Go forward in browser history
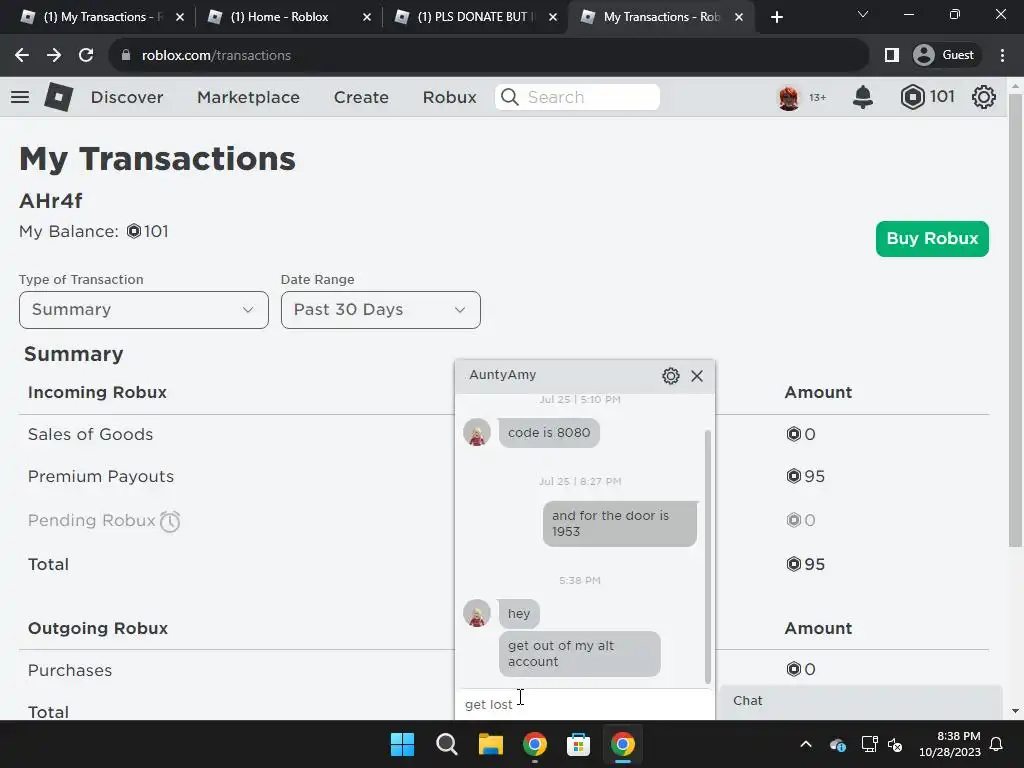This screenshot has width=1024, height=768. (54, 56)
